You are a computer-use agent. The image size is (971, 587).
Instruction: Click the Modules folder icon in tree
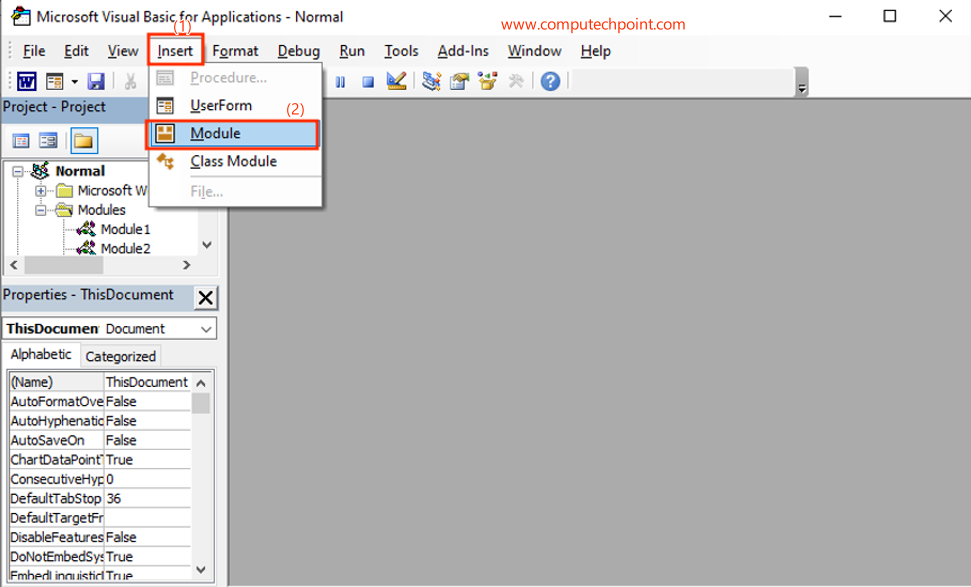(x=64, y=210)
